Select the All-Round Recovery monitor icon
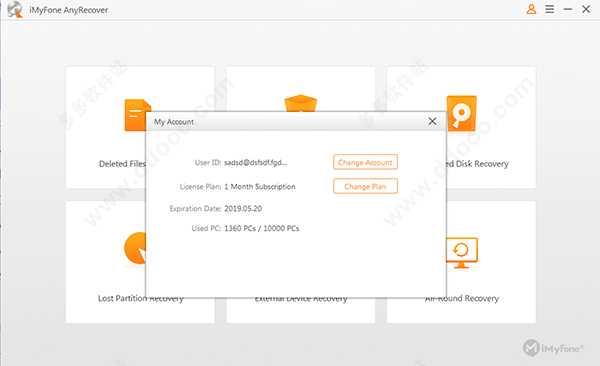 point(461,252)
